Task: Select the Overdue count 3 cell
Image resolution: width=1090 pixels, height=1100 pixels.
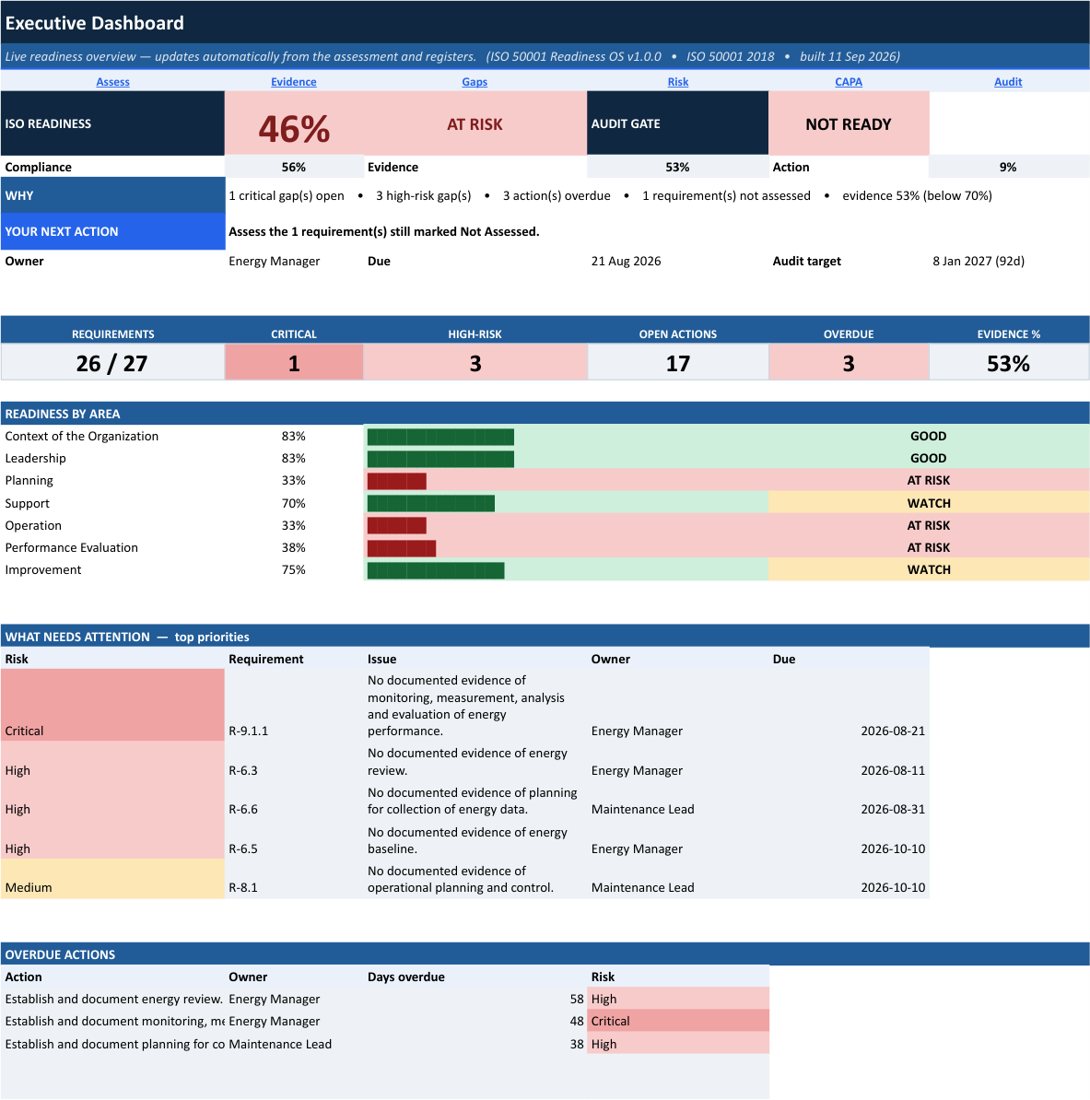Action: coord(848,363)
